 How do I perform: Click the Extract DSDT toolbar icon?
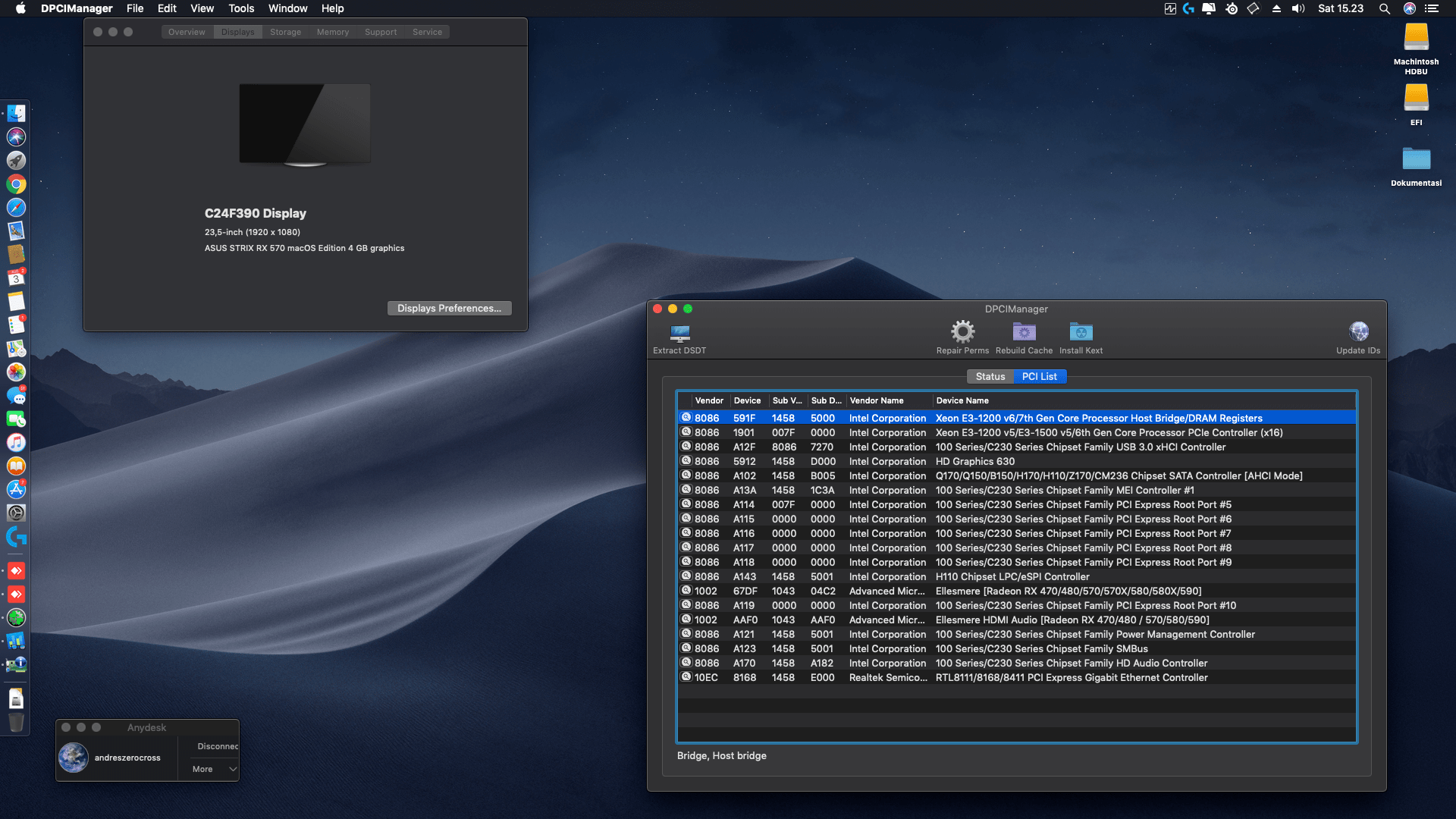679,333
